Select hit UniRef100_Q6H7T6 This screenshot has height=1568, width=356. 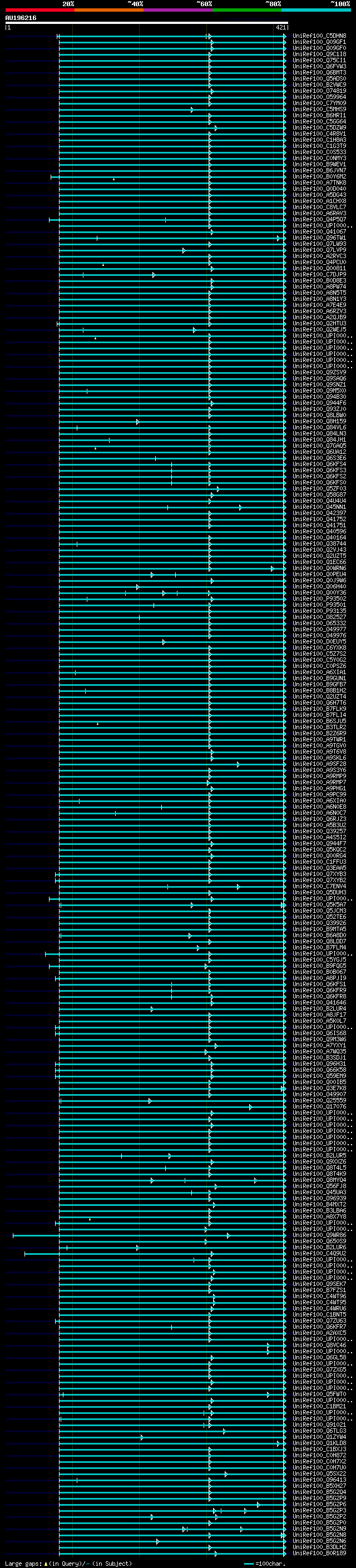(x=319, y=703)
